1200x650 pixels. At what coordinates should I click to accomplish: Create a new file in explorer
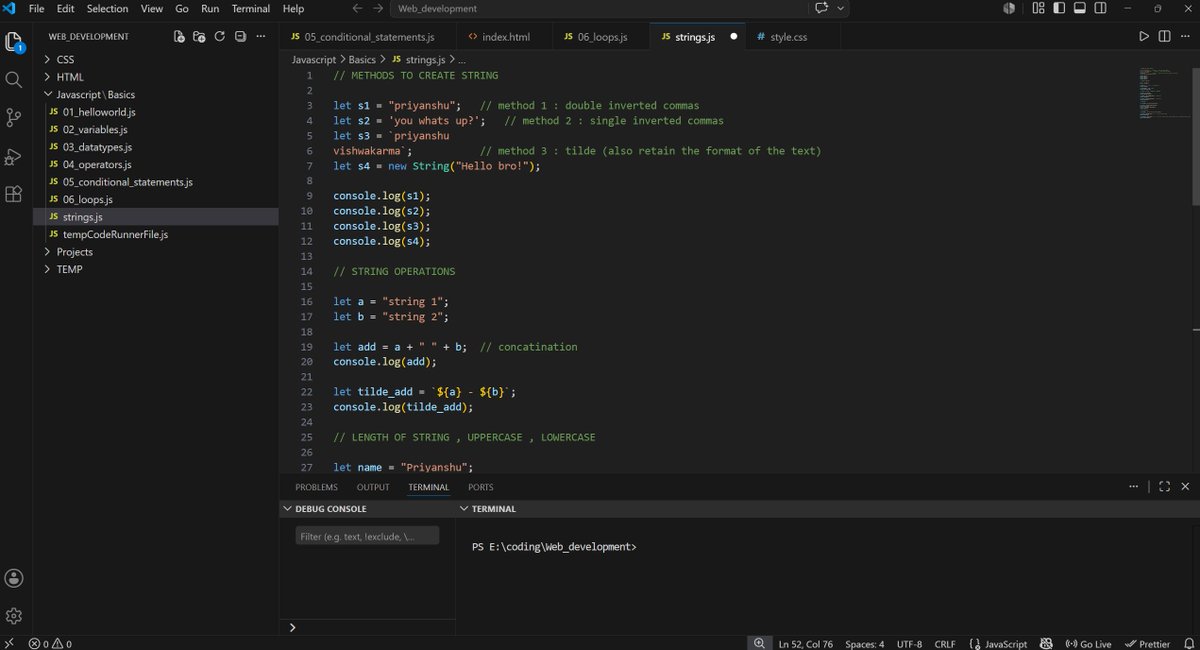tap(179, 37)
